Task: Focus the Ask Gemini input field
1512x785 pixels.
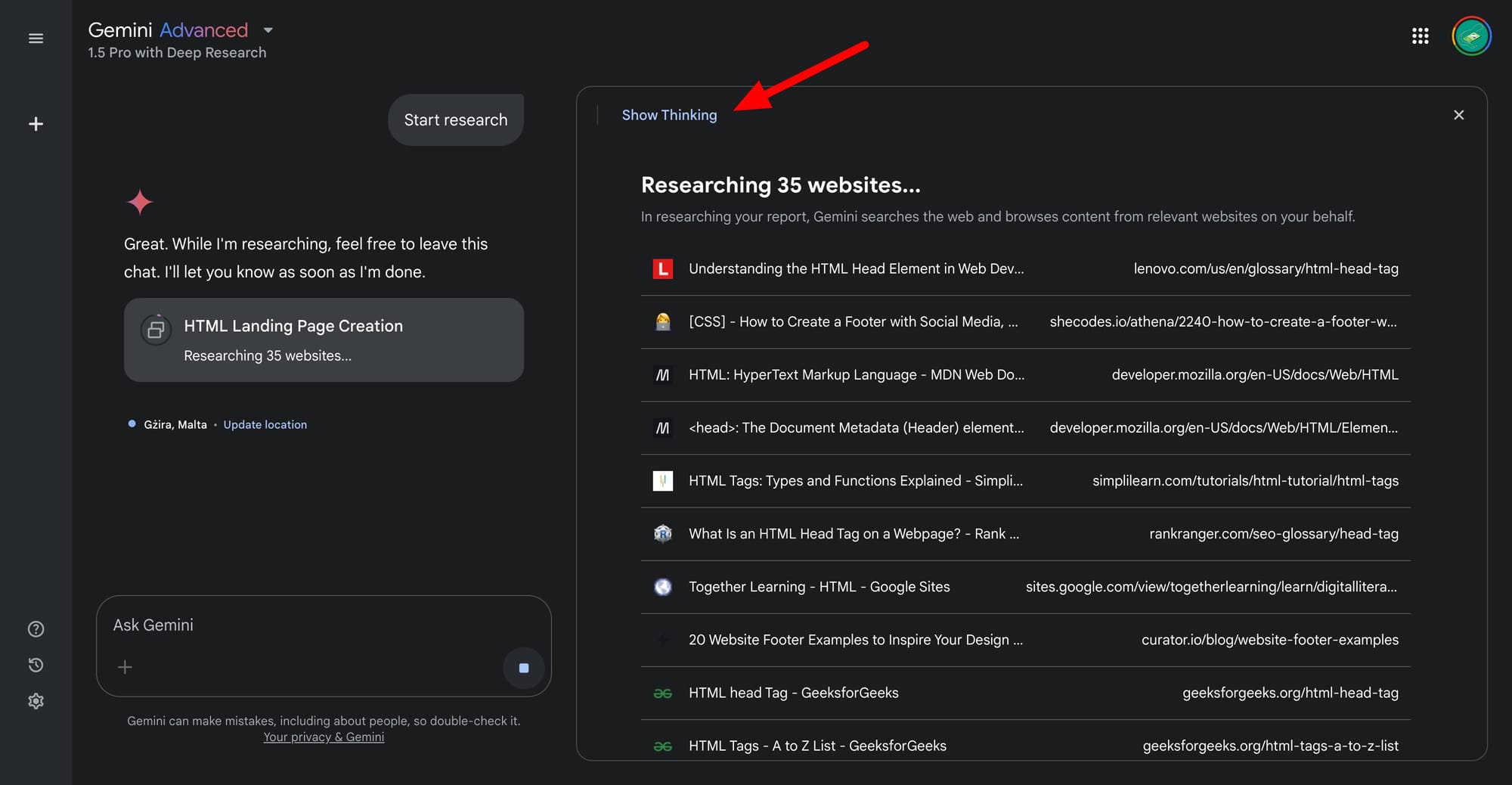Action: pyautogui.click(x=324, y=625)
